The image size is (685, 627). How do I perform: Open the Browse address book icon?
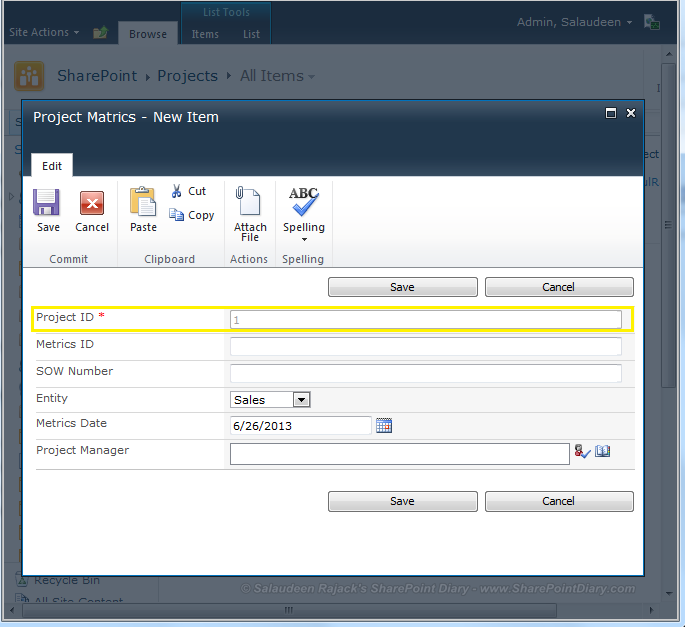[602, 450]
